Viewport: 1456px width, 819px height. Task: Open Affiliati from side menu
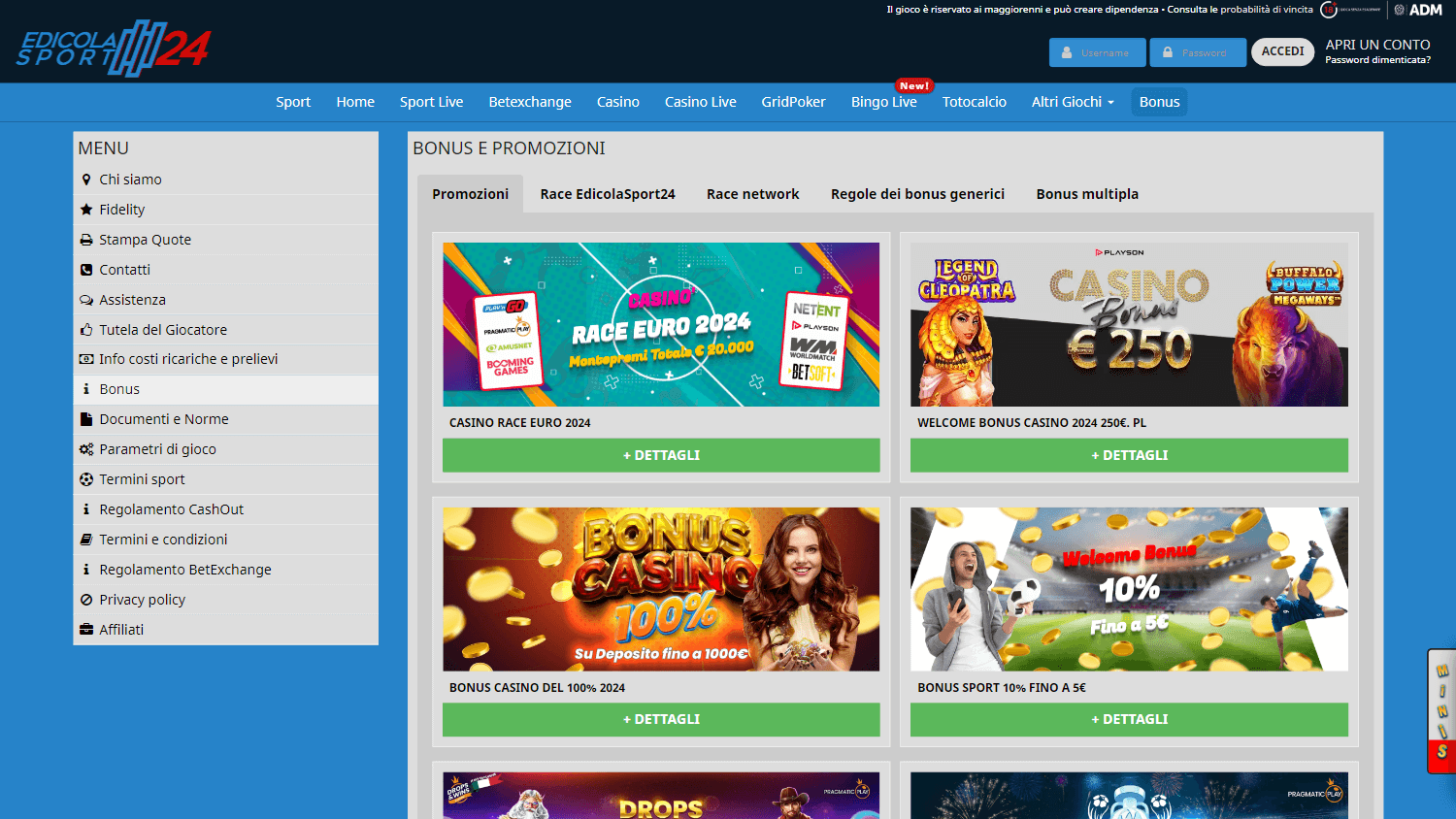pyautogui.click(x=225, y=630)
